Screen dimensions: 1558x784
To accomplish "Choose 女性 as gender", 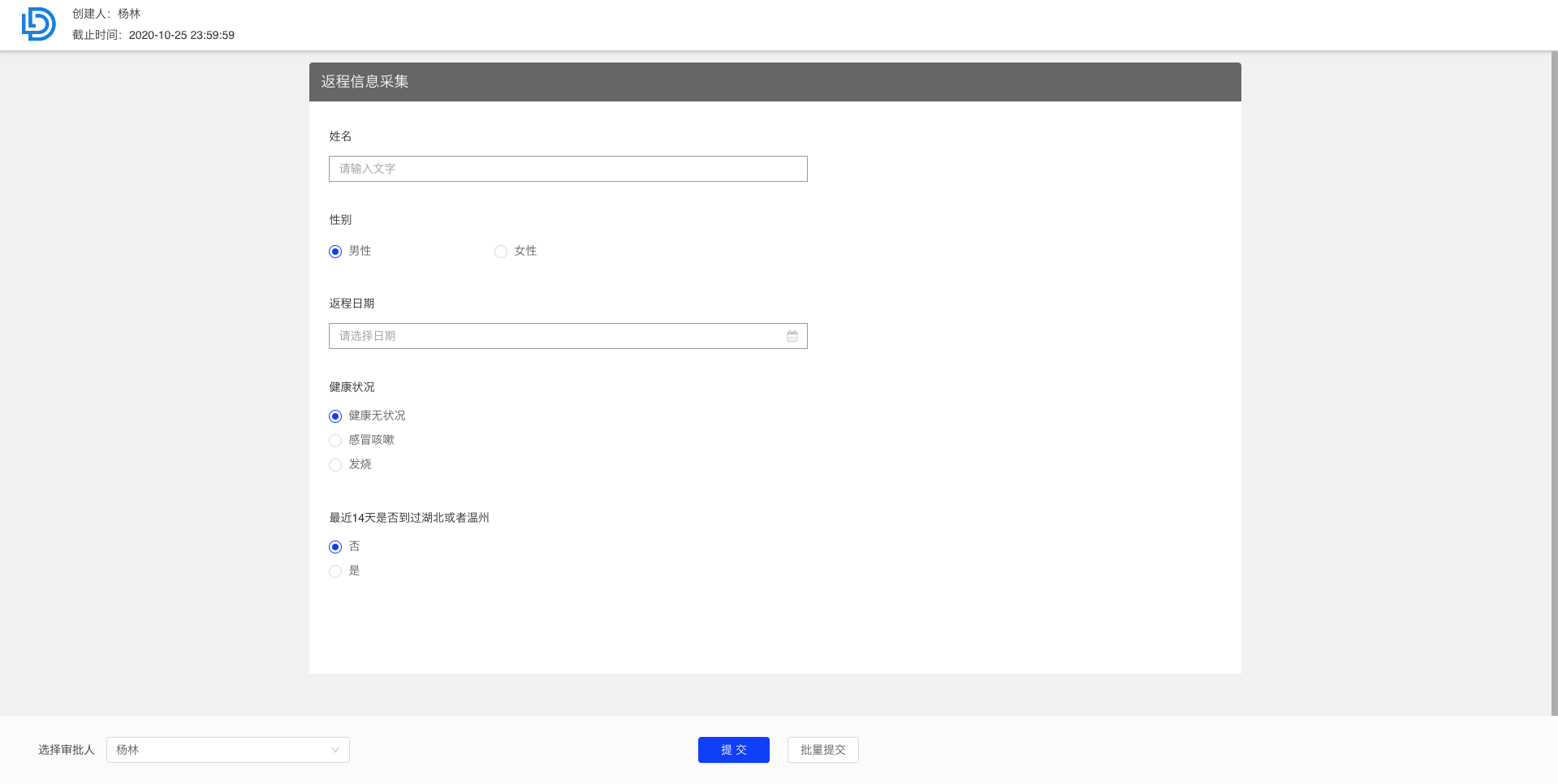I will point(501,252).
